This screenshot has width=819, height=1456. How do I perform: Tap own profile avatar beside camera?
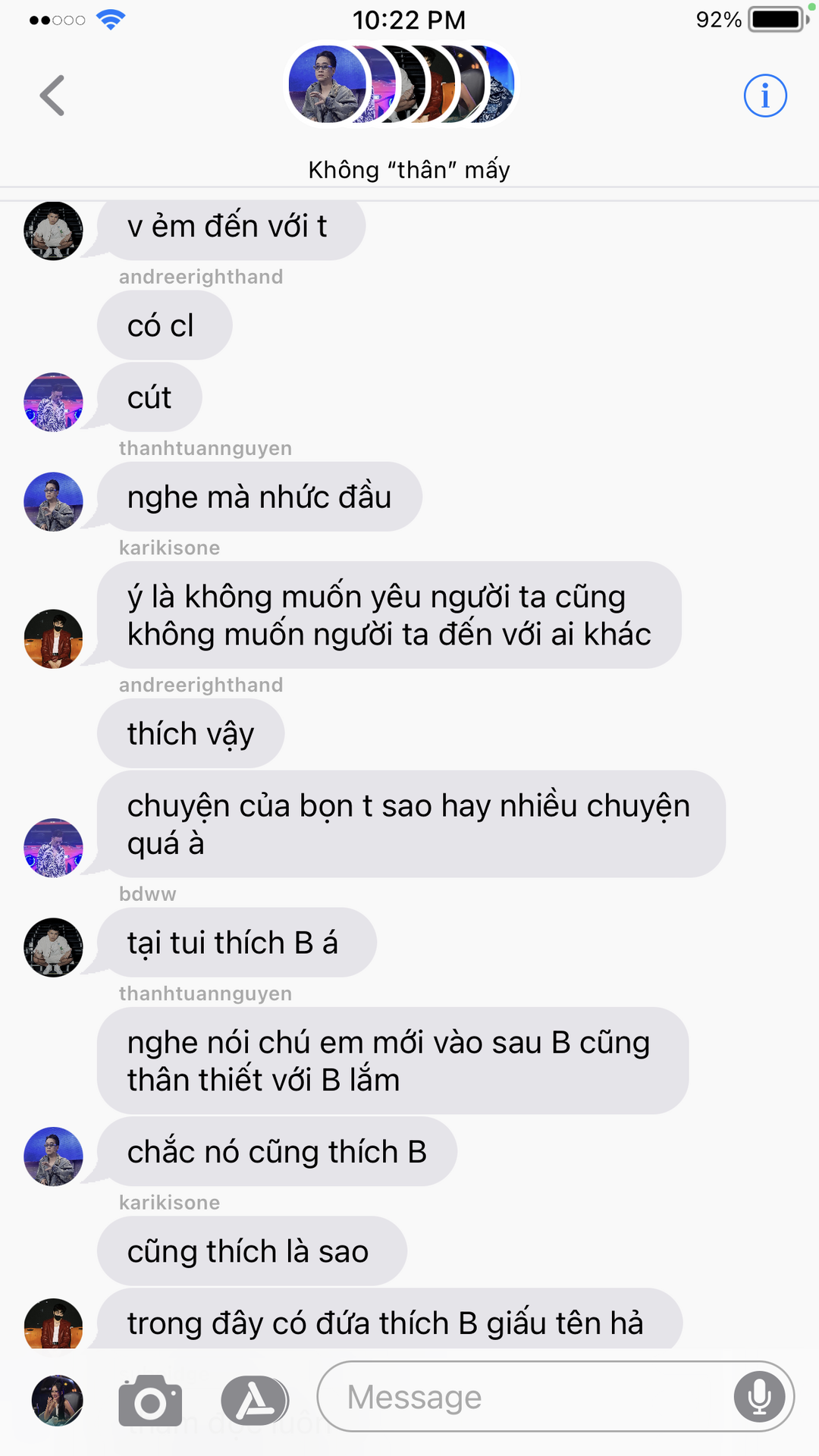pyautogui.click(x=57, y=1400)
